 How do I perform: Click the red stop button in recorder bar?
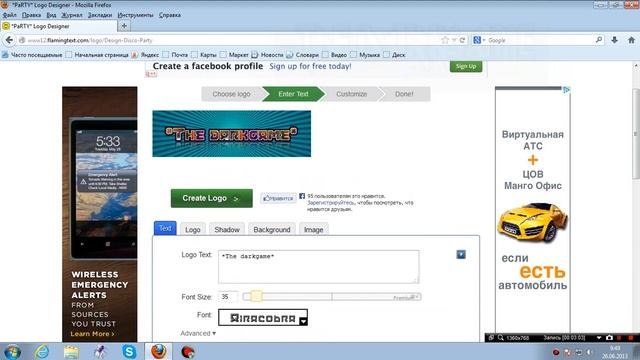point(631,338)
